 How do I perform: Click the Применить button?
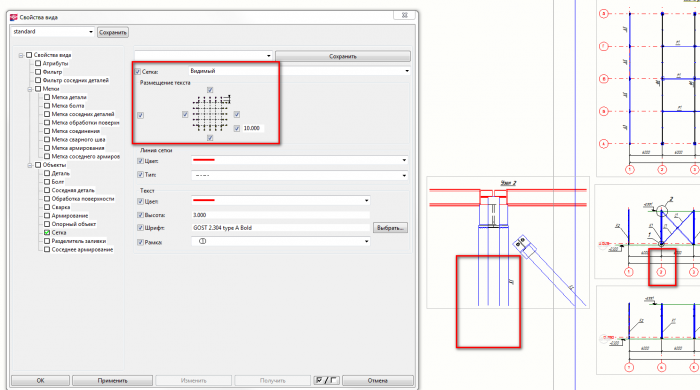click(112, 381)
